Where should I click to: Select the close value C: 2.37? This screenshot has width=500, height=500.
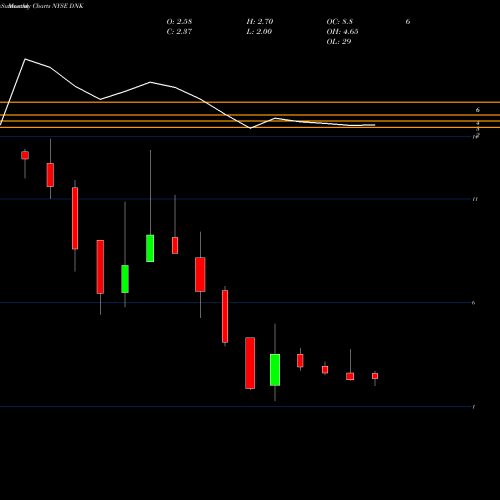pyautogui.click(x=179, y=32)
